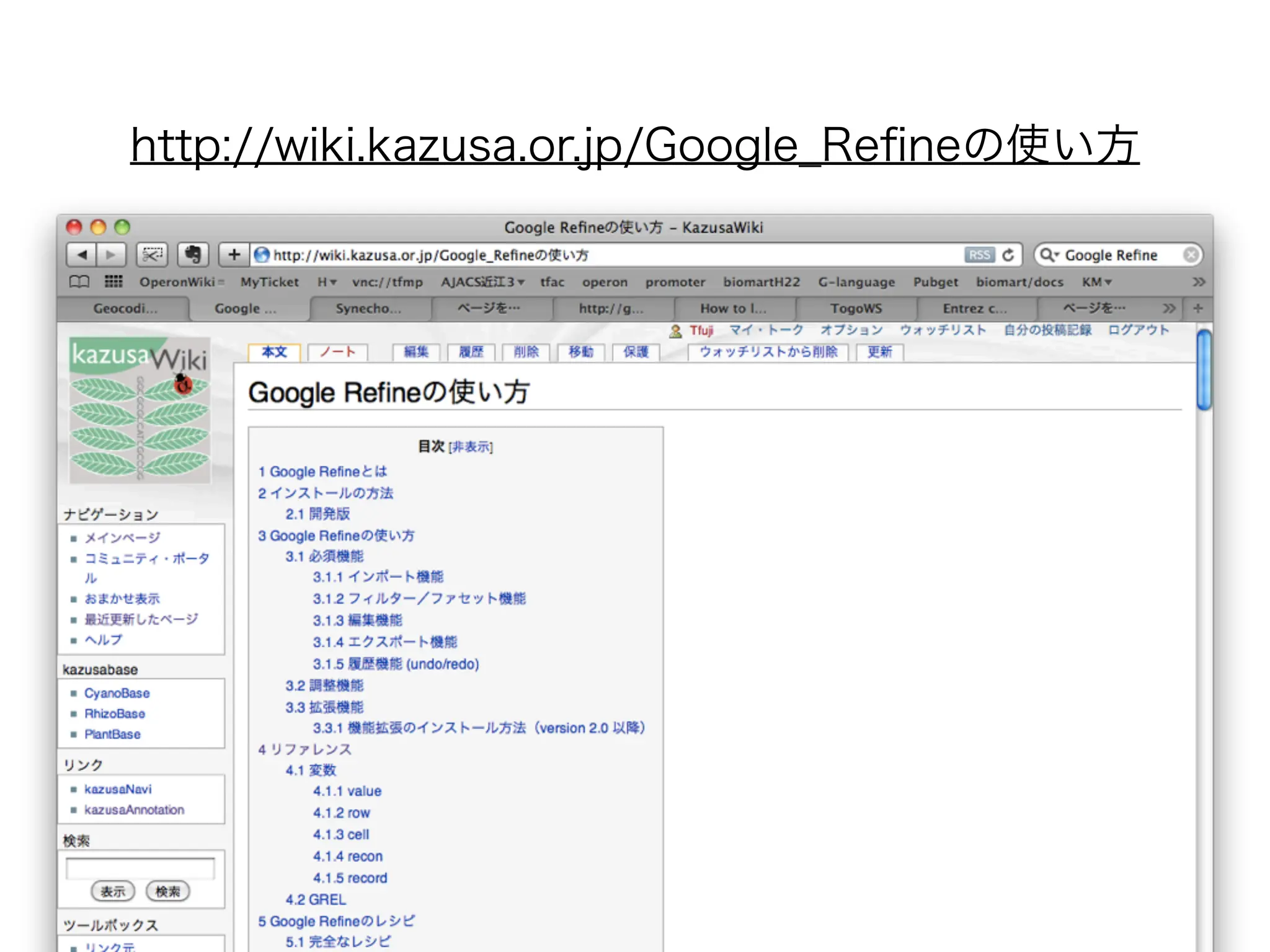The image size is (1270, 952).
Task: Select the 本文 page tab
Action: click(x=274, y=352)
